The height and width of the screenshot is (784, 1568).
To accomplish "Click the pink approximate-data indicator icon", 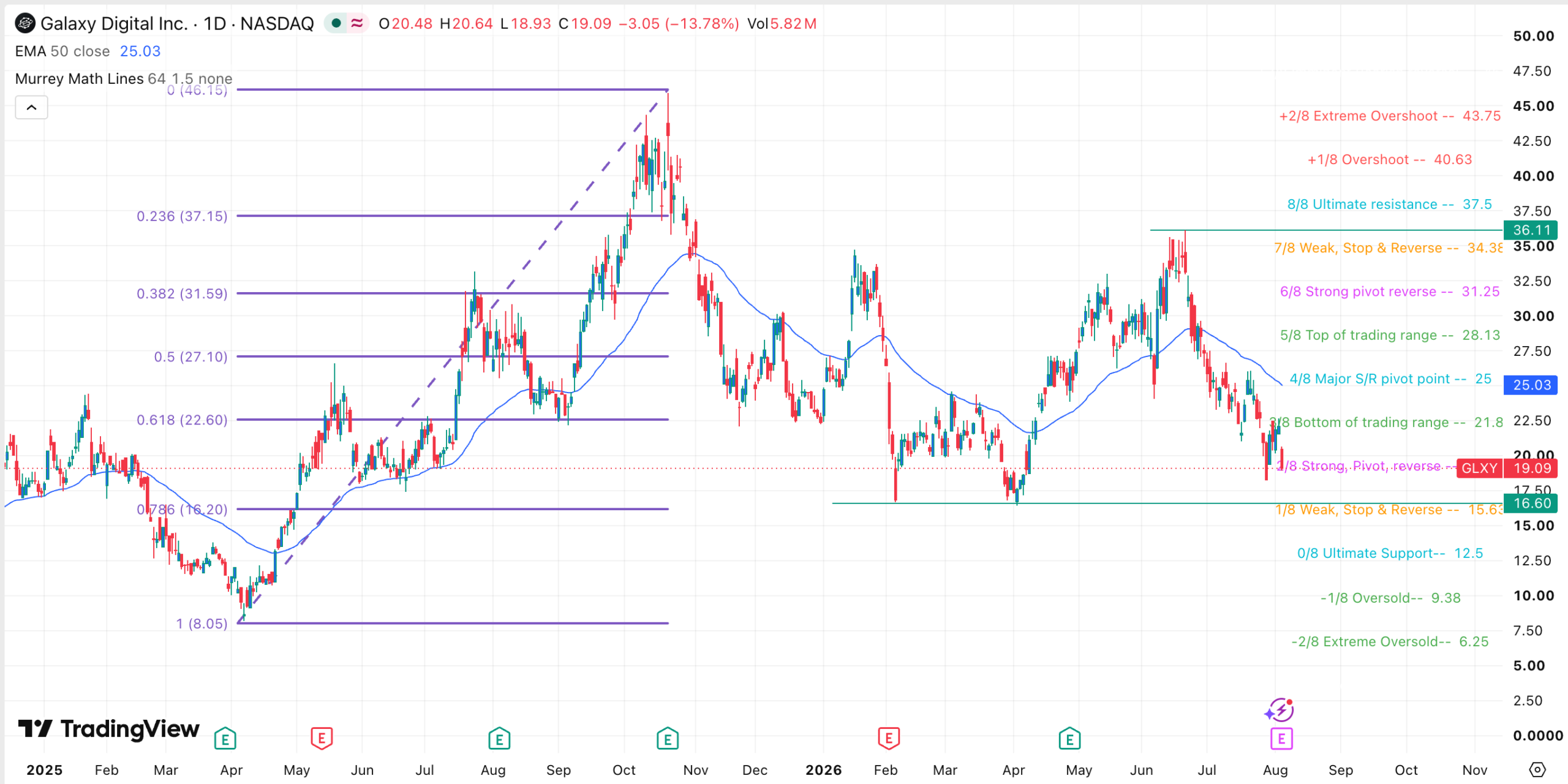I will (356, 23).
